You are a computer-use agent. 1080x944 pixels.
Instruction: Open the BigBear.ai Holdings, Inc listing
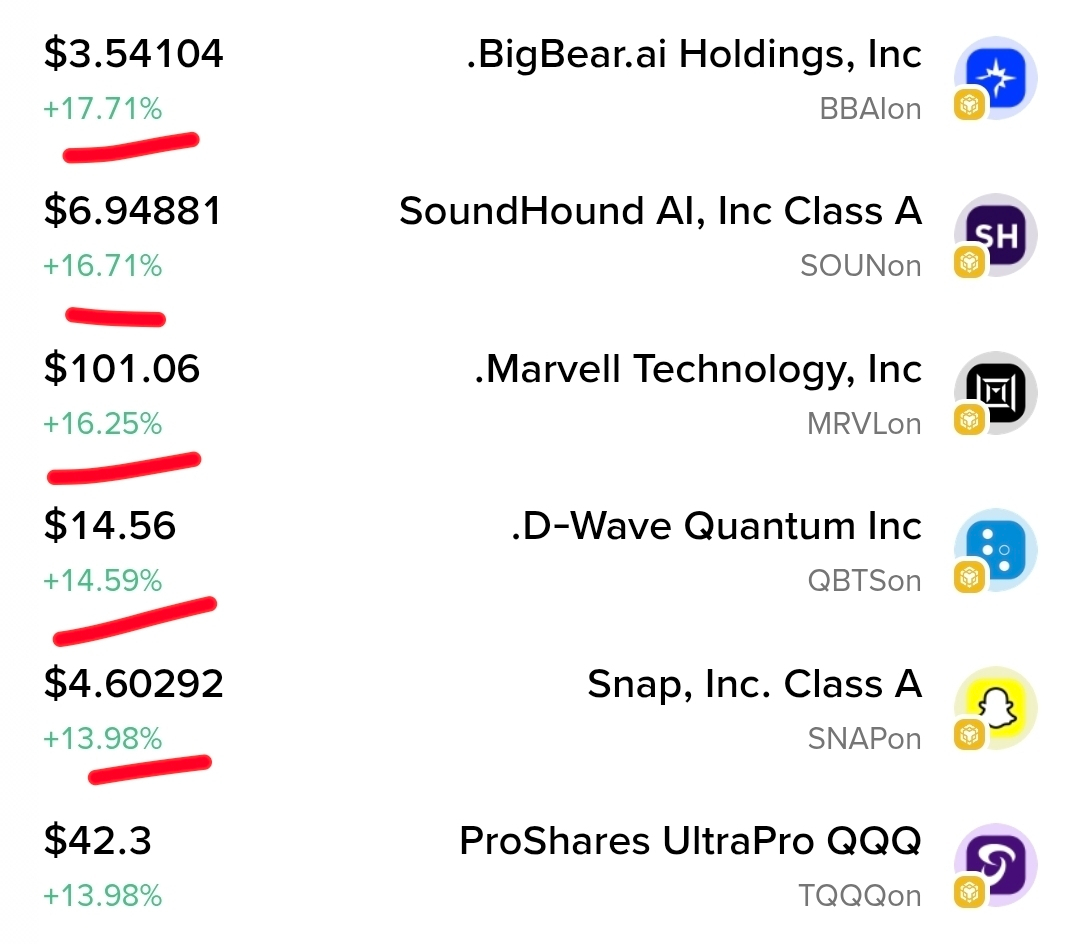694,54
